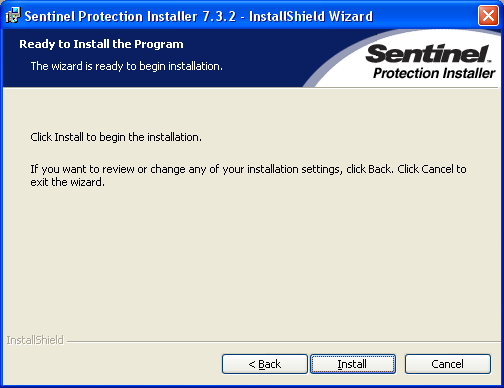Click the Sentinel logo in the banner

[427, 53]
